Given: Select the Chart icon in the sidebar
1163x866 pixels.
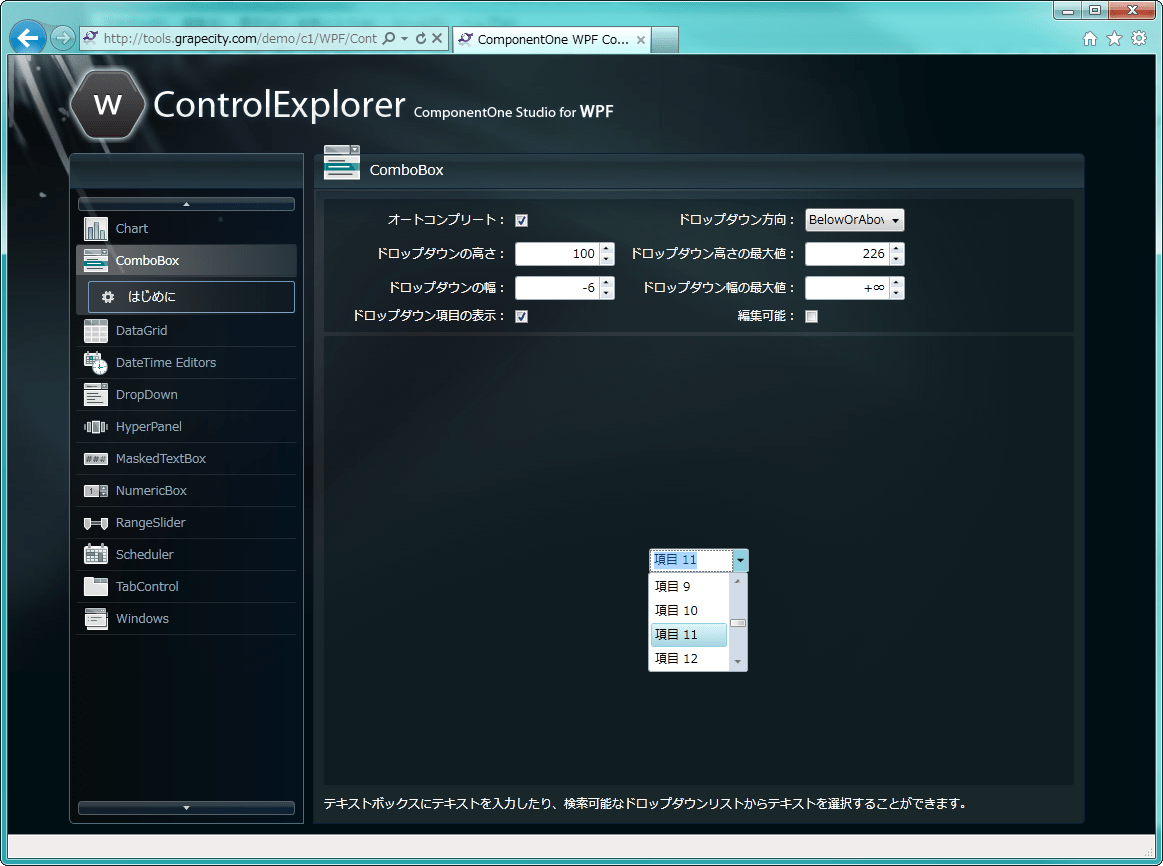Looking at the screenshot, I should pos(95,228).
